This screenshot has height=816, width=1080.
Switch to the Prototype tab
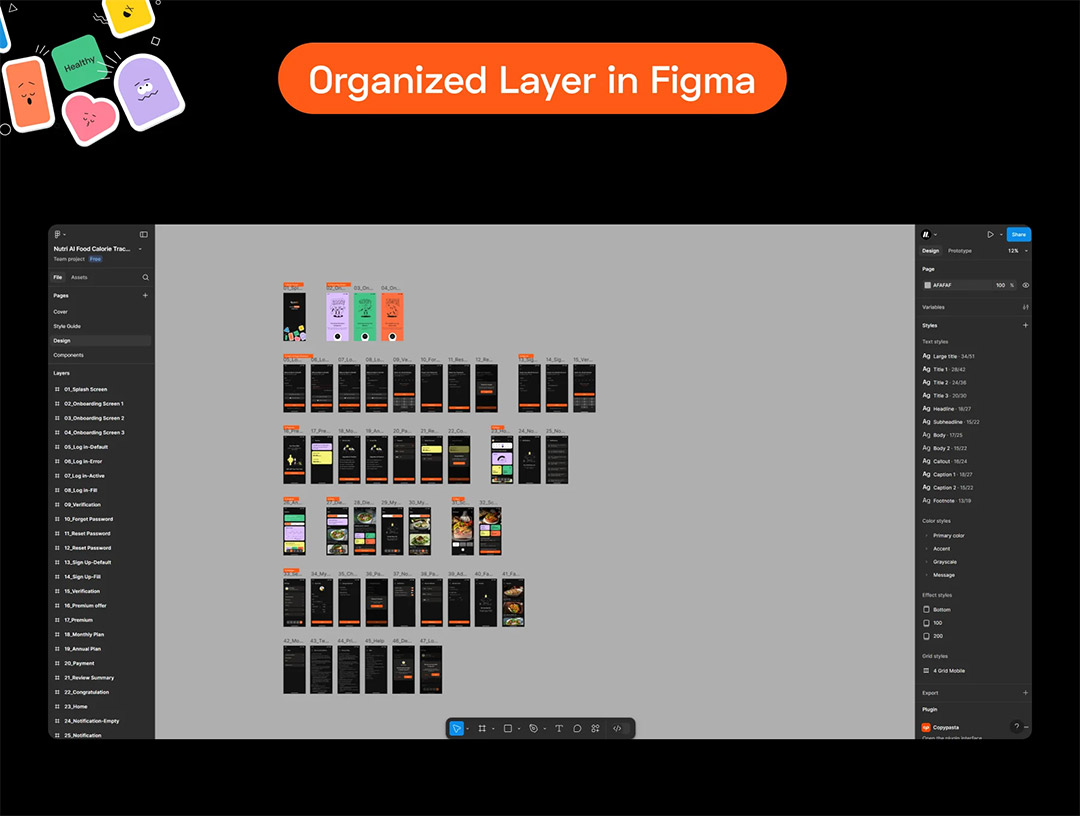(959, 251)
